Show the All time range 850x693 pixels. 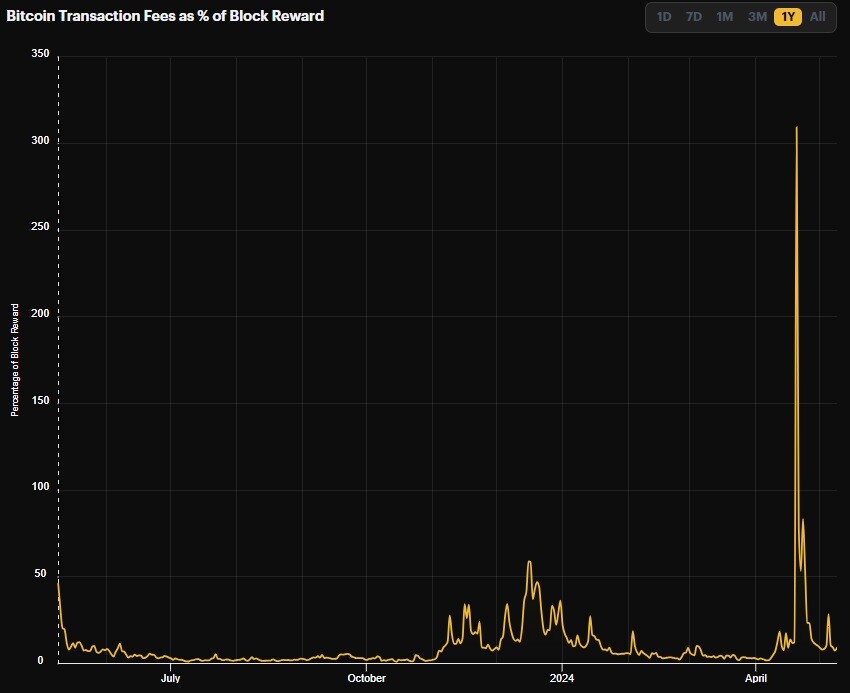click(x=817, y=17)
